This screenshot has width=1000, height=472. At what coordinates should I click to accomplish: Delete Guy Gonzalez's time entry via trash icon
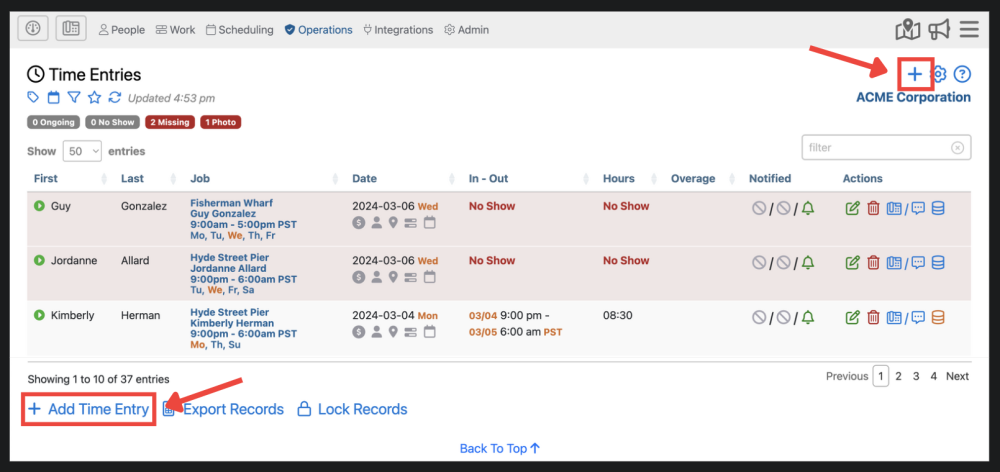coord(873,208)
